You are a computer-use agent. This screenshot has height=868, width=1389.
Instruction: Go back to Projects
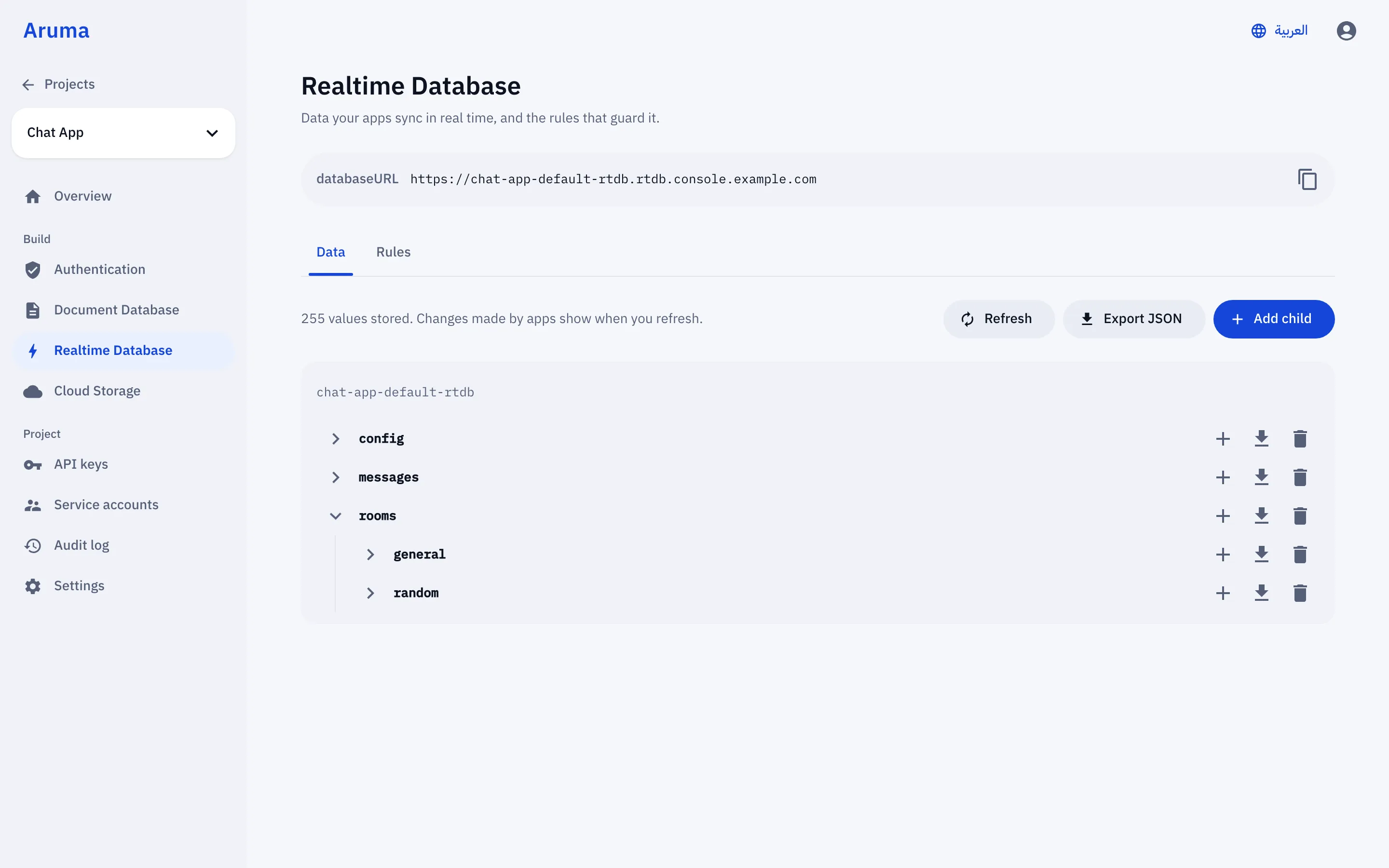[59, 84]
